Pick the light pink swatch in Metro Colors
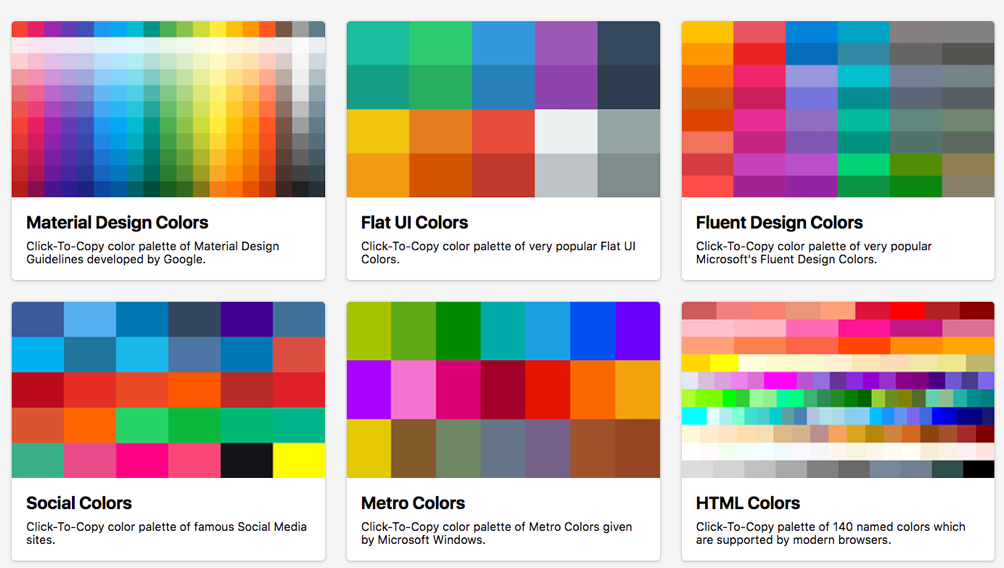This screenshot has width=1004, height=568. (414, 389)
